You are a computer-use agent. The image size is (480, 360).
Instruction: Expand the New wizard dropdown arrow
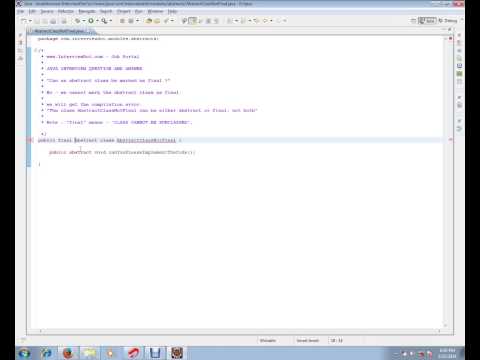30,21
